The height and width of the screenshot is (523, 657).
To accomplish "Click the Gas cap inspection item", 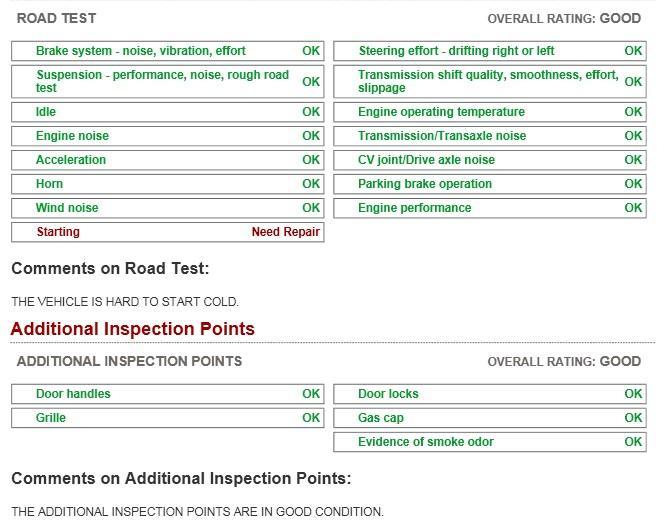I will (489, 418).
